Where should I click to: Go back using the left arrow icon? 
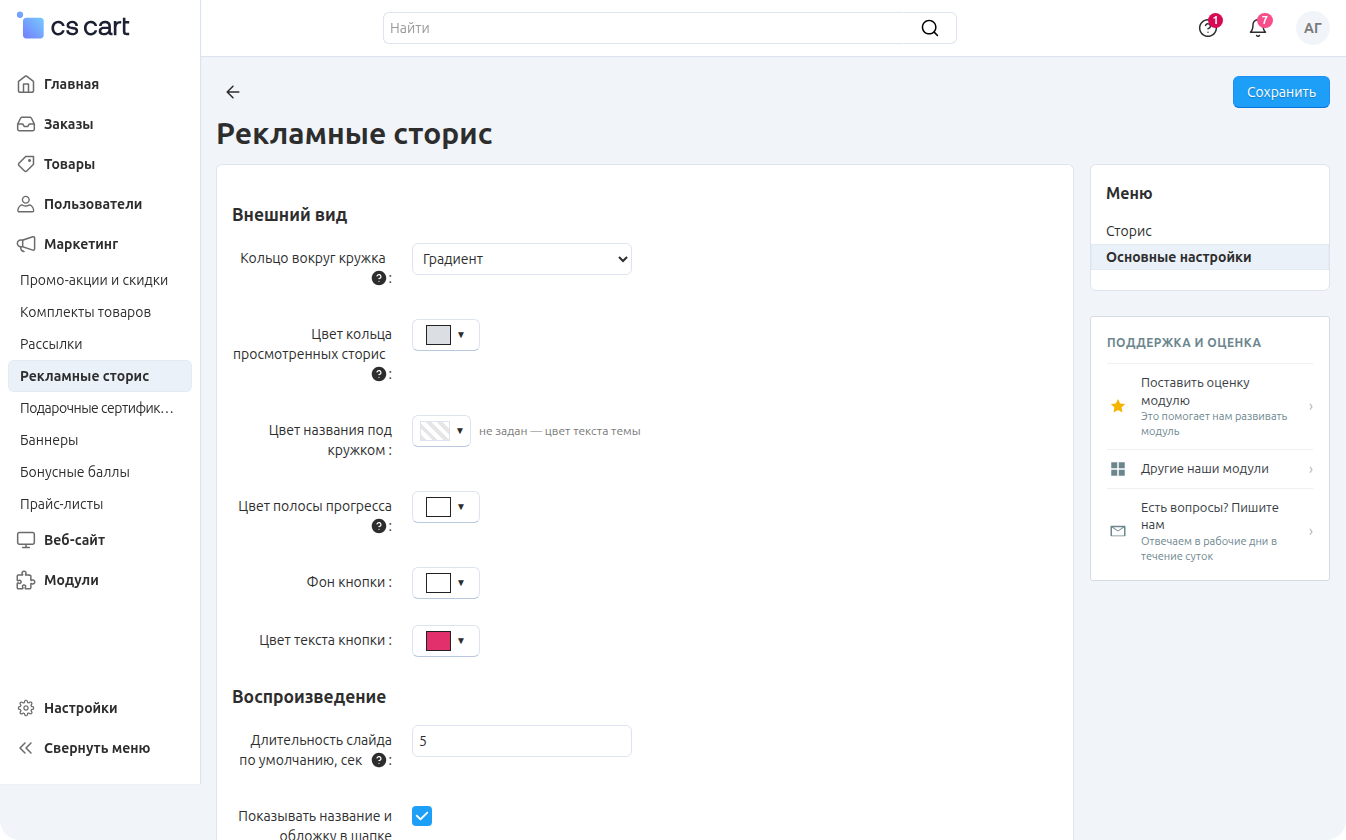[233, 92]
